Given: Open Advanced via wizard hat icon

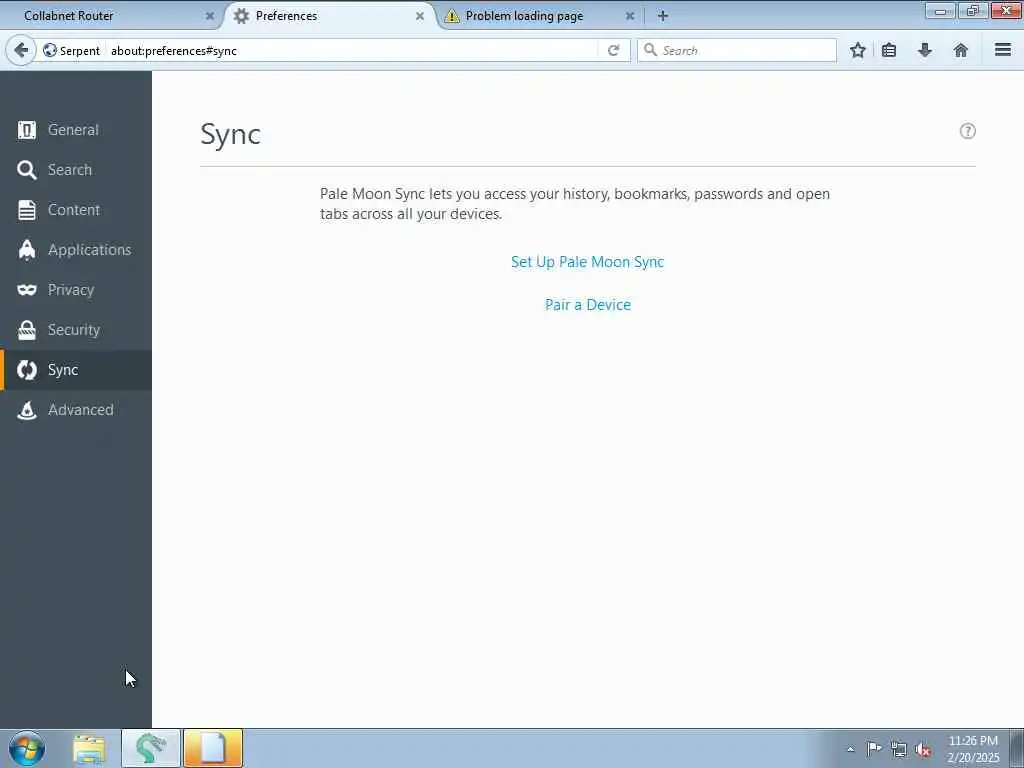Looking at the screenshot, I should pyautogui.click(x=27, y=410).
